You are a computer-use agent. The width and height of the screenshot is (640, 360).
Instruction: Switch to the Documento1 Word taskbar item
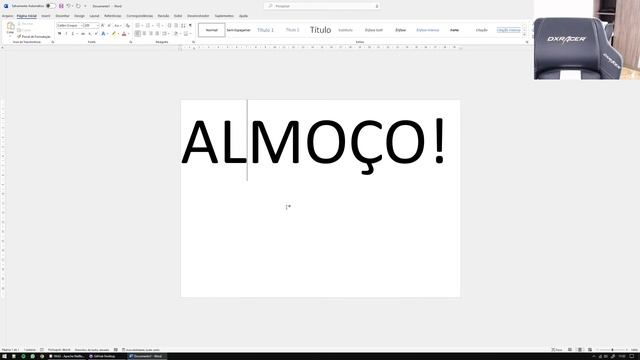147,356
